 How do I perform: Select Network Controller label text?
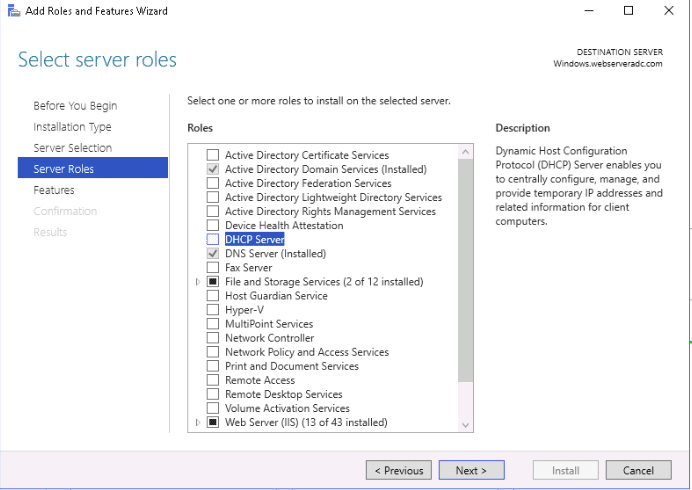coord(270,338)
